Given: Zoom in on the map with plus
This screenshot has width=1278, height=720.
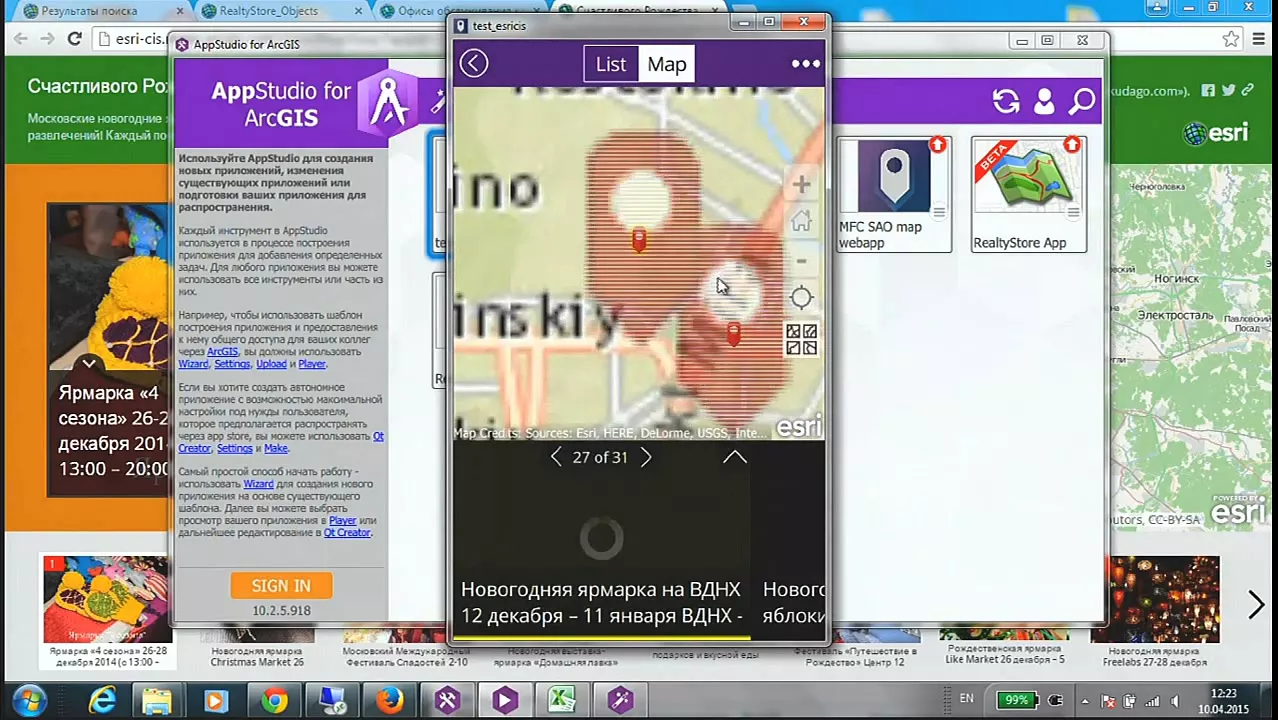Looking at the screenshot, I should pyautogui.click(x=801, y=184).
